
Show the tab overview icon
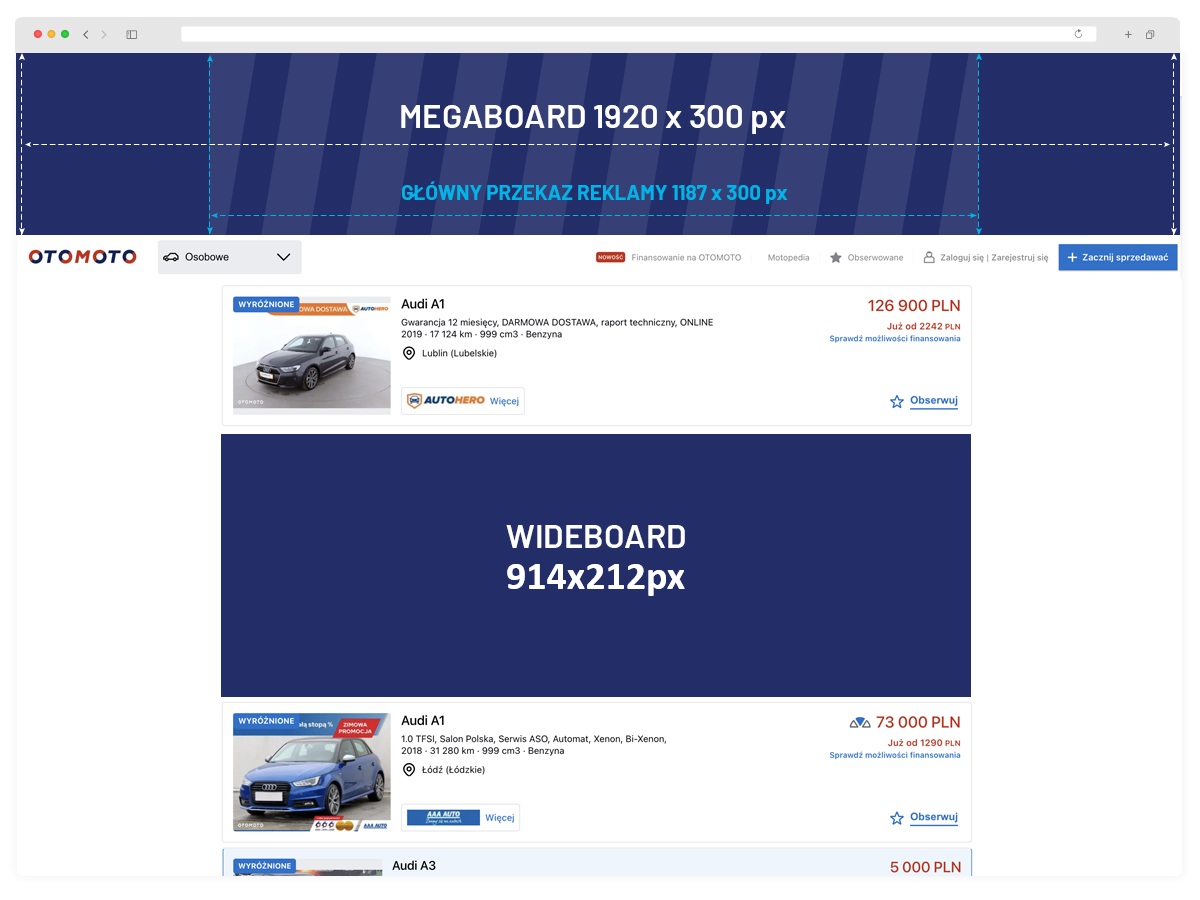tap(1150, 34)
